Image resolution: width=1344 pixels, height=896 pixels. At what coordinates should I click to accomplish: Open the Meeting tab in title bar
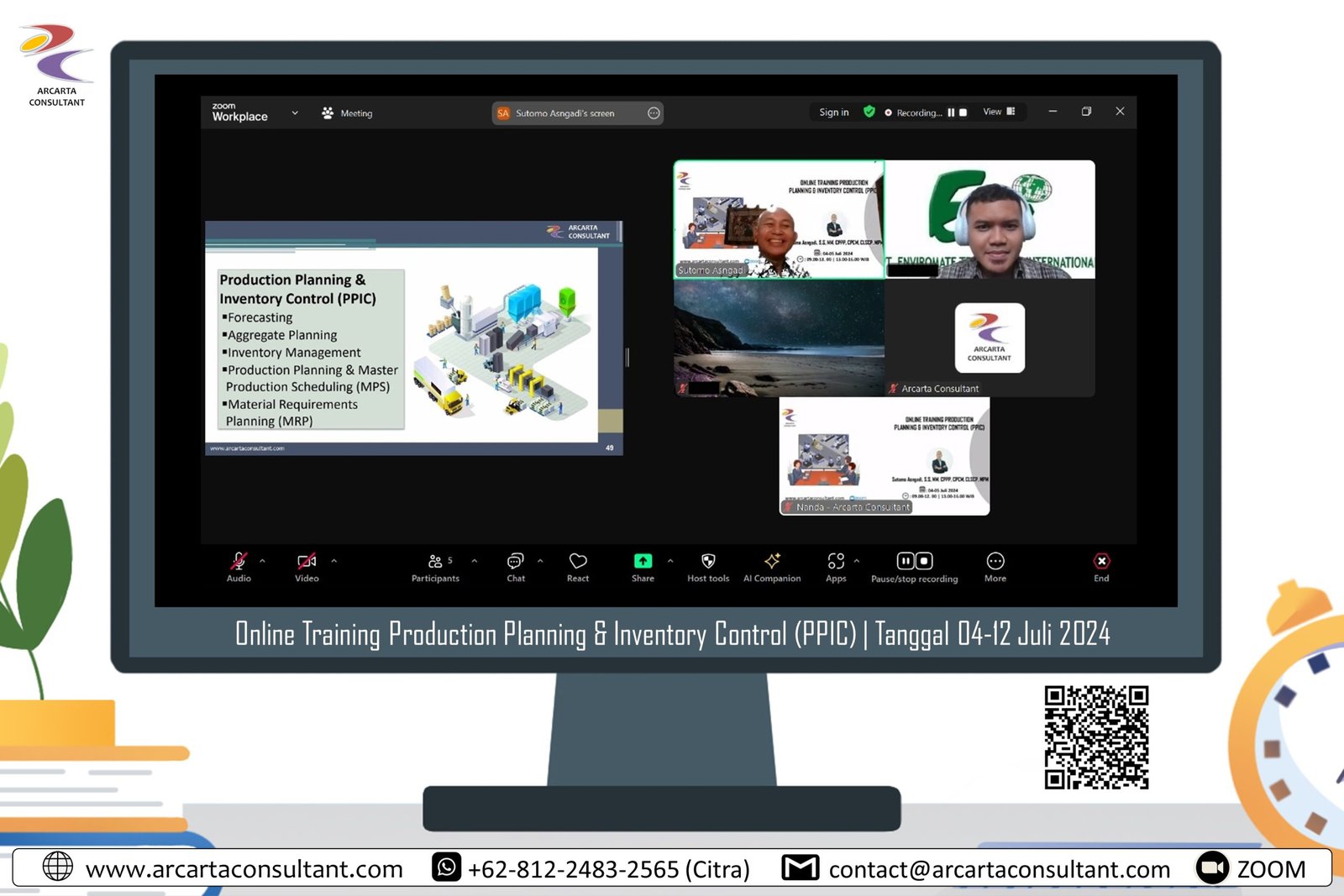pos(347,113)
